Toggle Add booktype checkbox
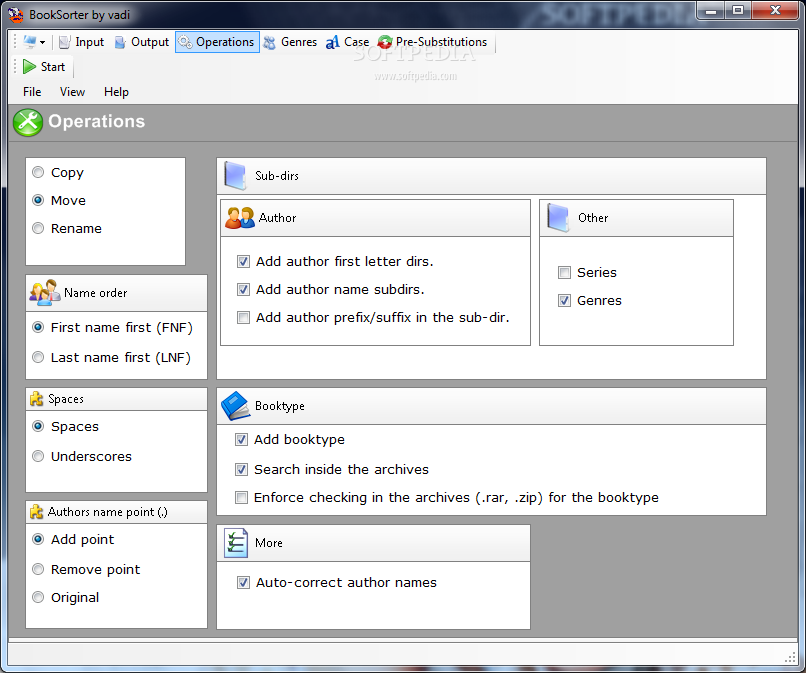This screenshot has width=806, height=673. (241, 440)
